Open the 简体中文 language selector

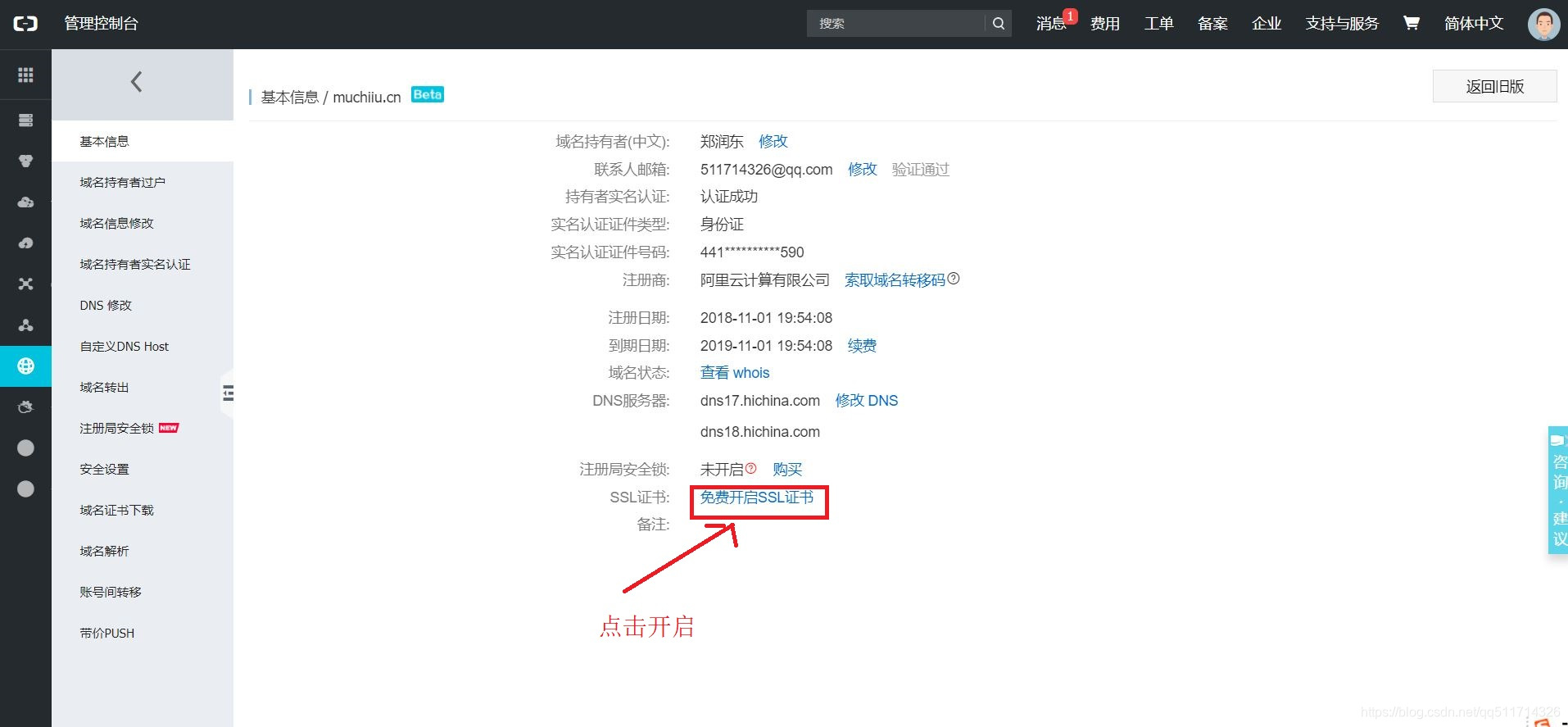1473,24
